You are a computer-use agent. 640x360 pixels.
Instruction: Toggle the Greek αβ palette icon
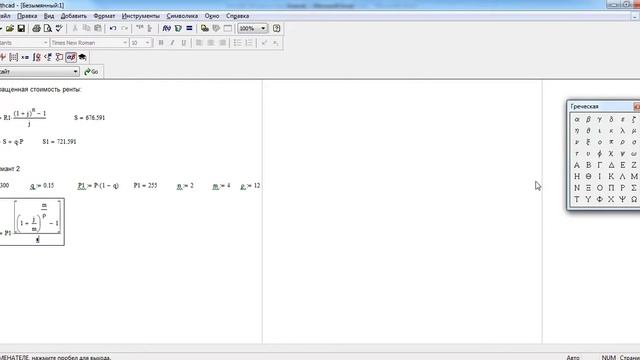(x=71, y=57)
